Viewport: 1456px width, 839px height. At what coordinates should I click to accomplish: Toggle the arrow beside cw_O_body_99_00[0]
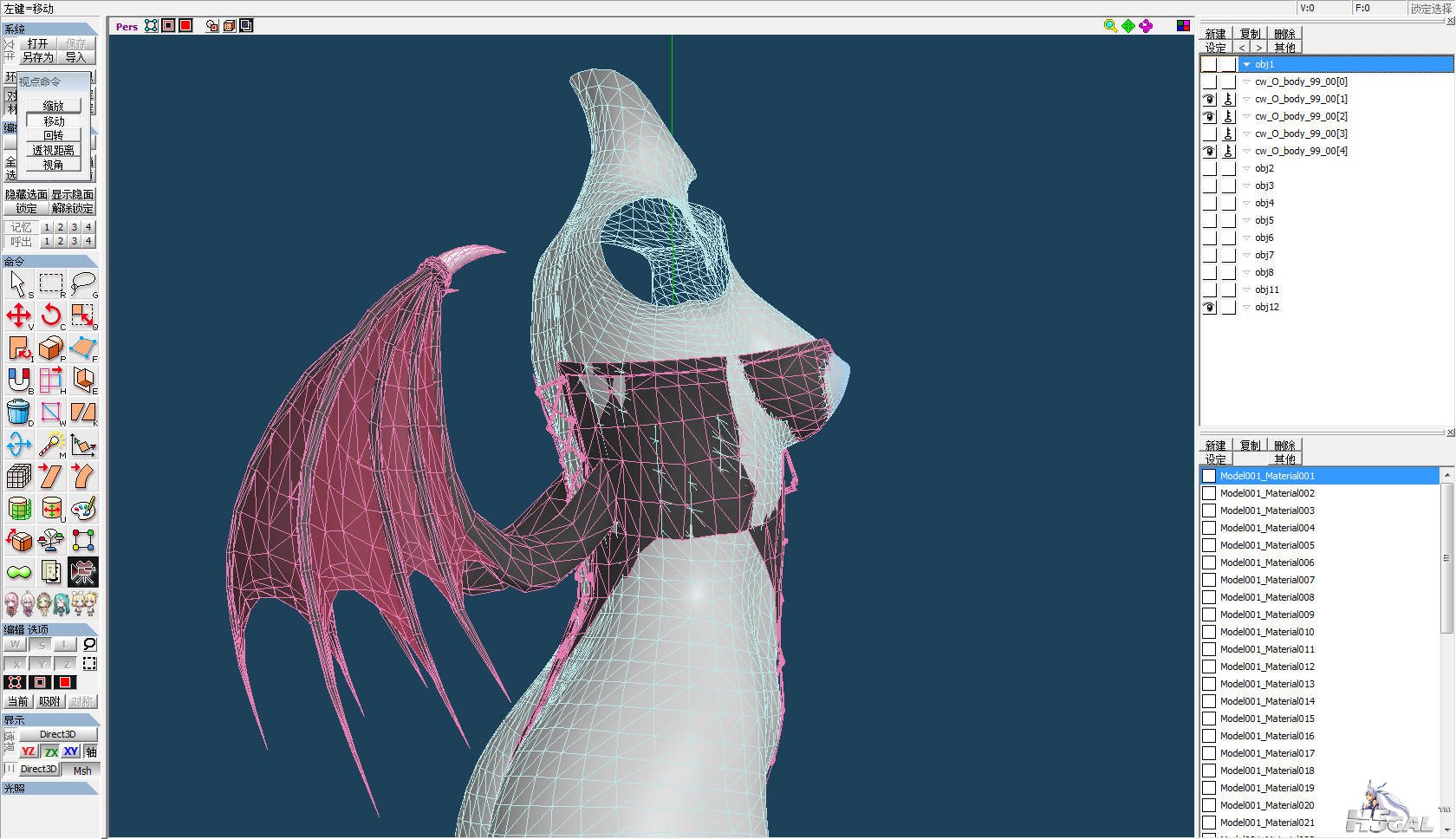[1247, 81]
